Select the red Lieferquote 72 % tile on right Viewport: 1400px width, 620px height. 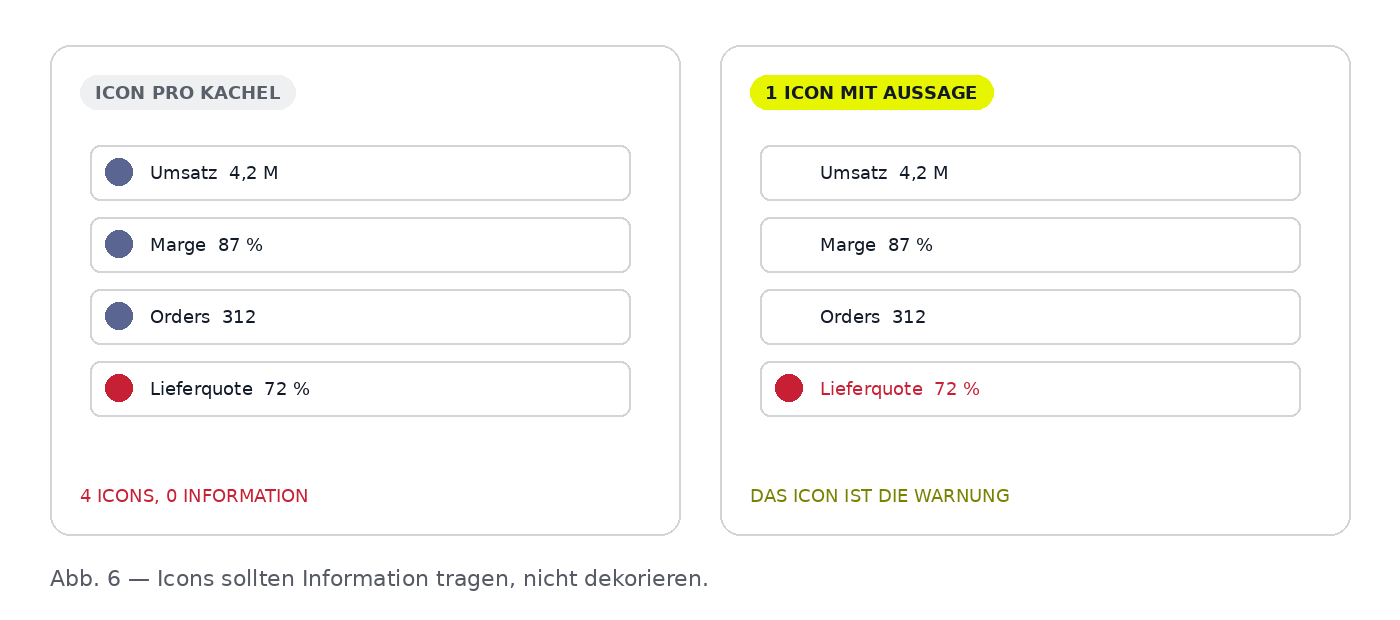[x=1030, y=389]
